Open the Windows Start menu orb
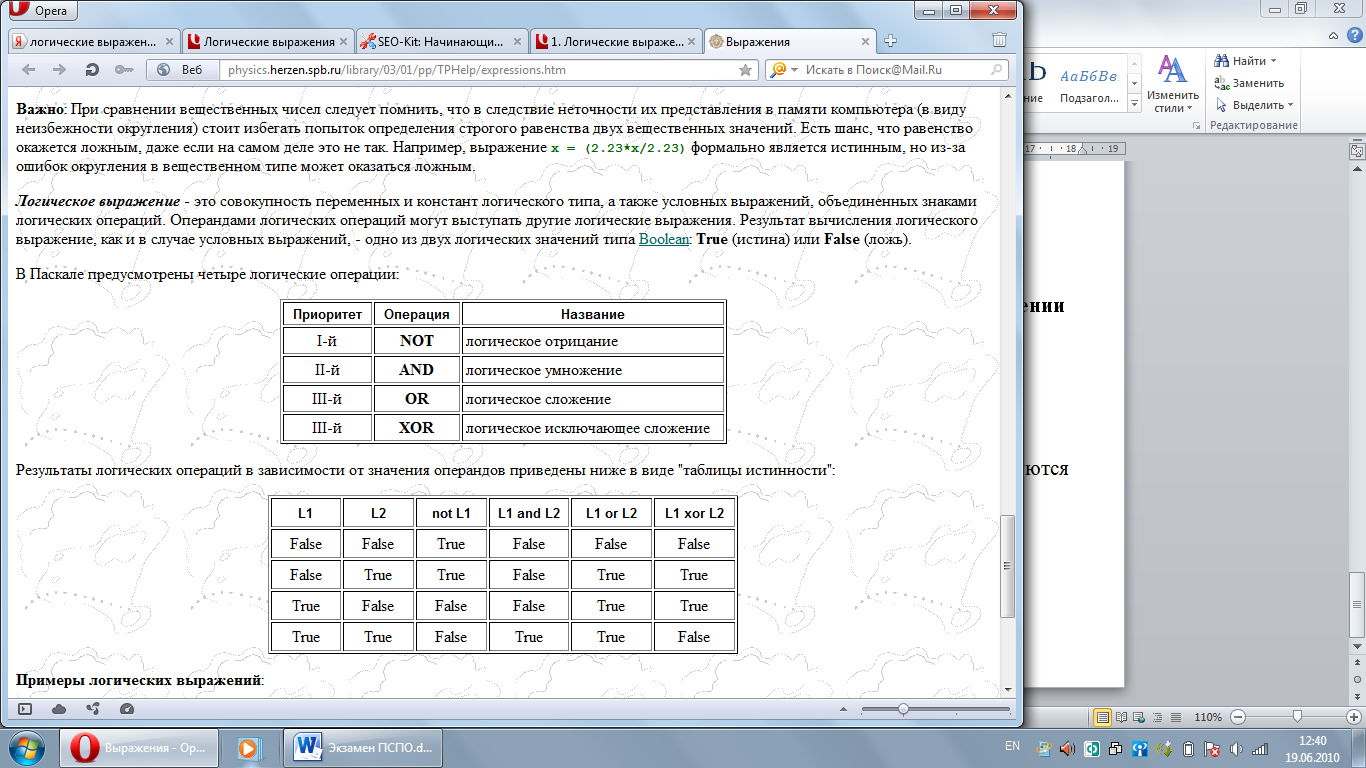Image resolution: width=1366 pixels, height=768 pixels. coord(27,747)
